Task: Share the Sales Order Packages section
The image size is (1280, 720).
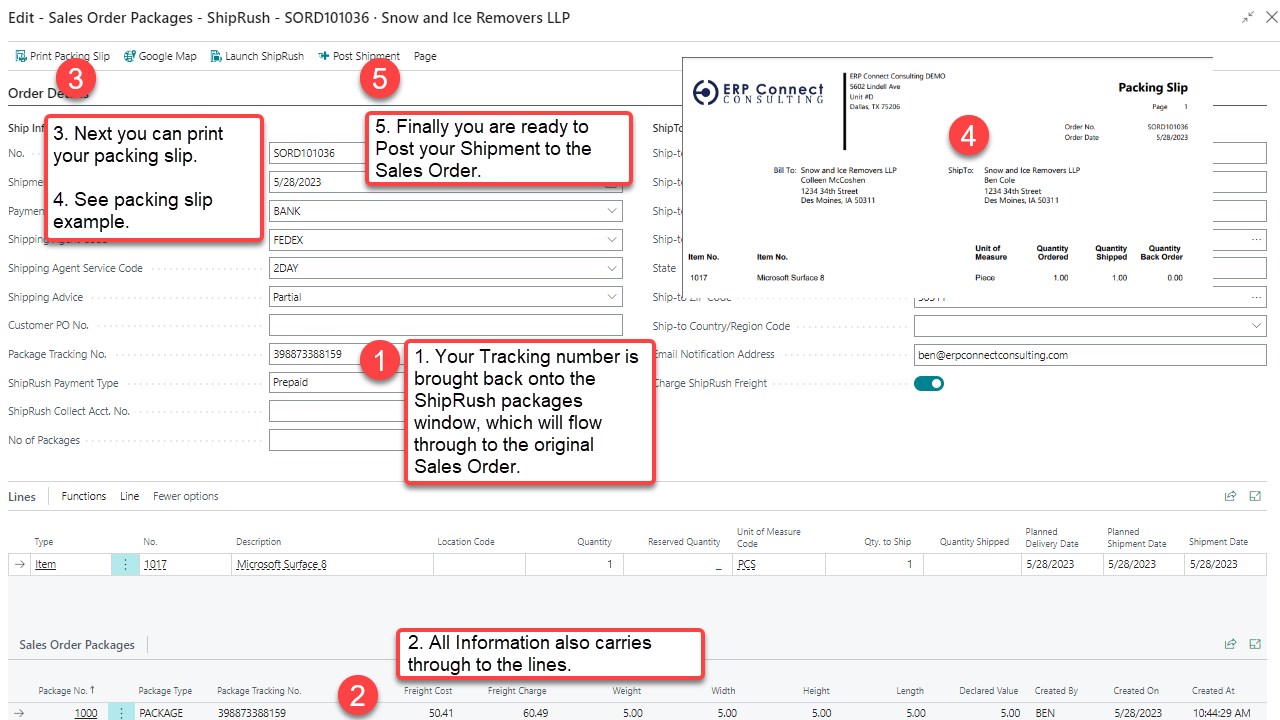Action: pyautogui.click(x=1231, y=644)
